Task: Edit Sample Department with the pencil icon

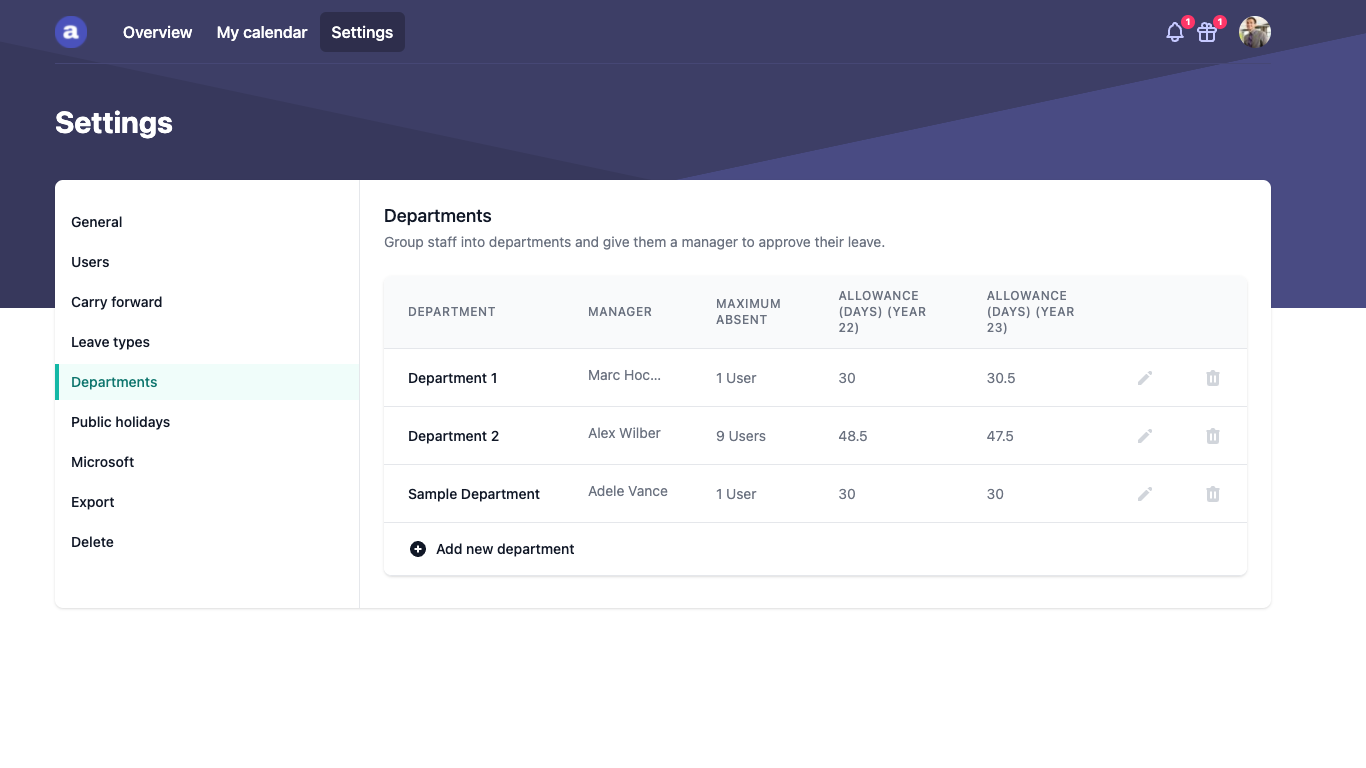Action: click(1145, 493)
